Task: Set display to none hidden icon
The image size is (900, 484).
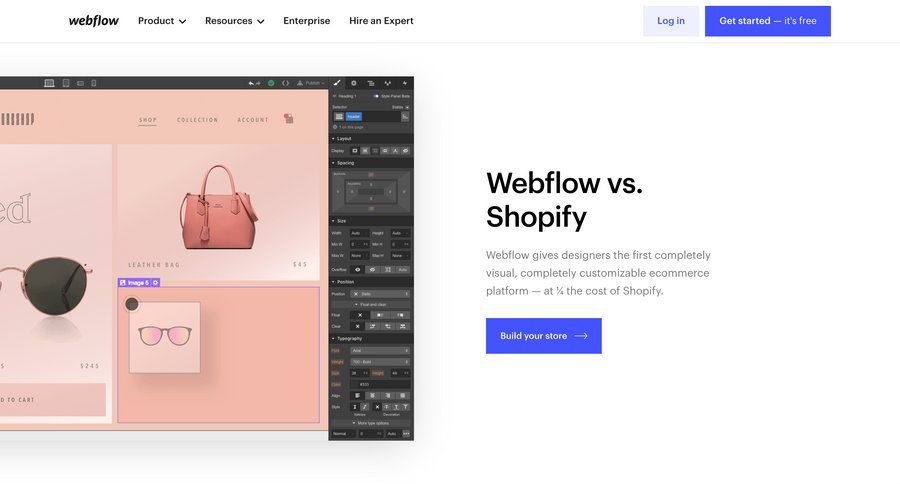Action: coord(405,150)
